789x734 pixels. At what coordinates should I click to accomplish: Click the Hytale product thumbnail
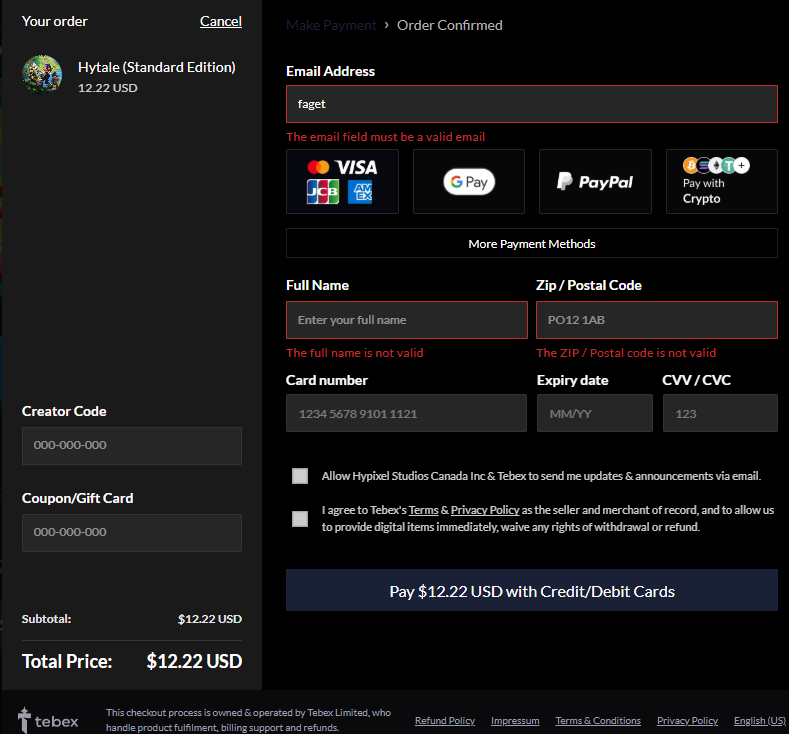[x=42, y=74]
